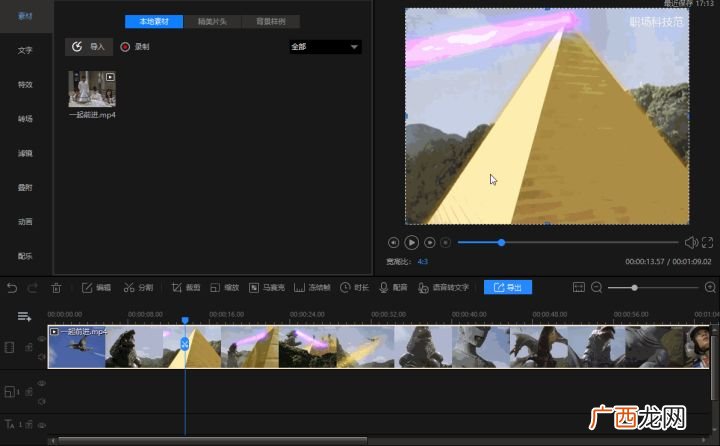Viewport: 720px width, 446px height.
Task: Mute the video track audio
Action: 41,356
